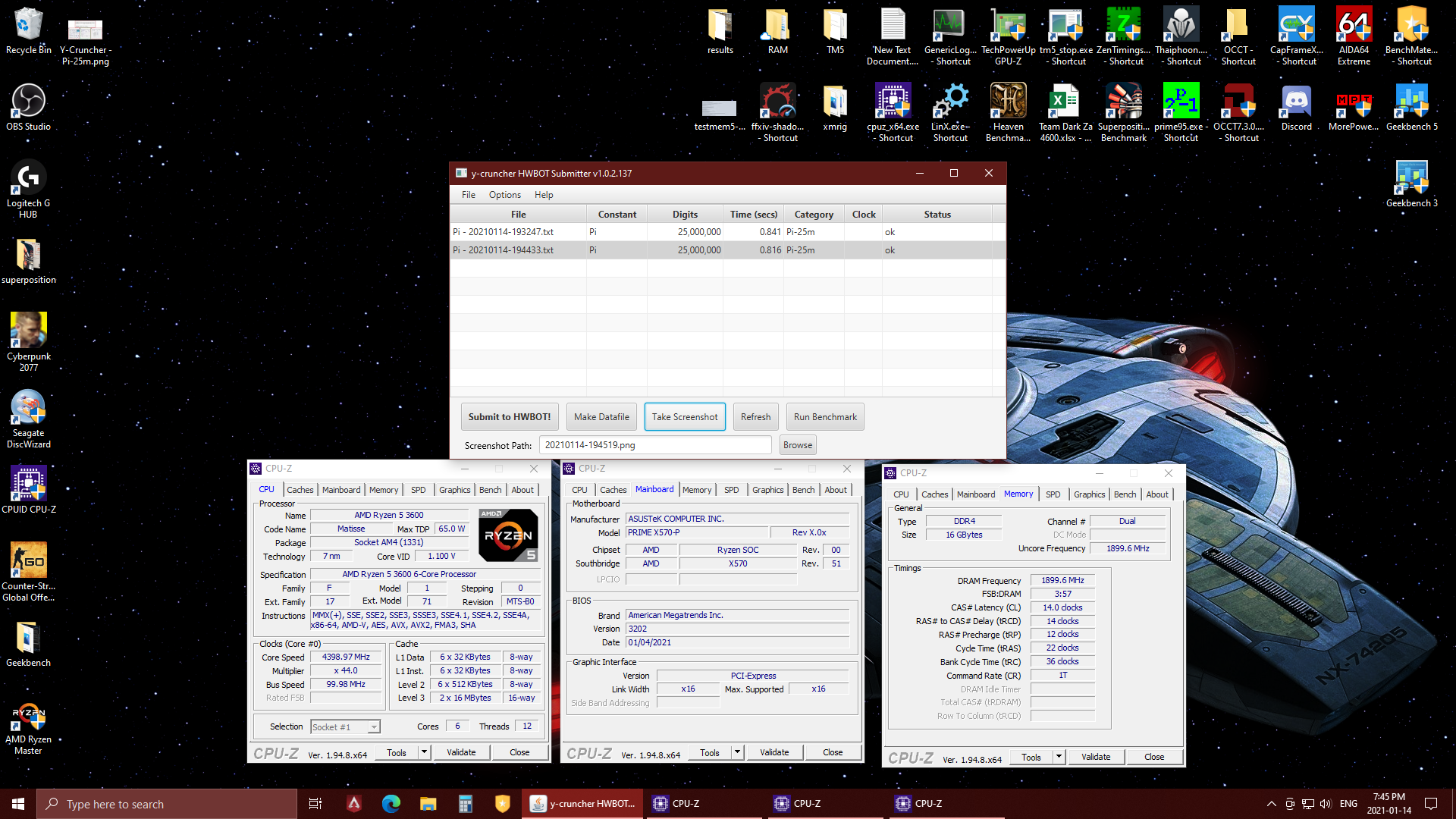Open the Options menu in y-cruncher submitter

pos(505,195)
